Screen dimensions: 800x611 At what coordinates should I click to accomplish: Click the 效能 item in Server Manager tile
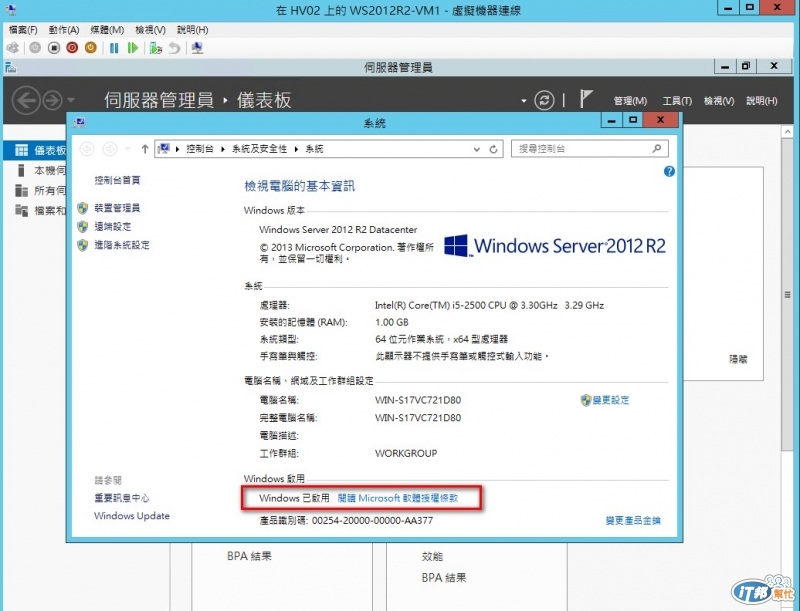(x=432, y=556)
